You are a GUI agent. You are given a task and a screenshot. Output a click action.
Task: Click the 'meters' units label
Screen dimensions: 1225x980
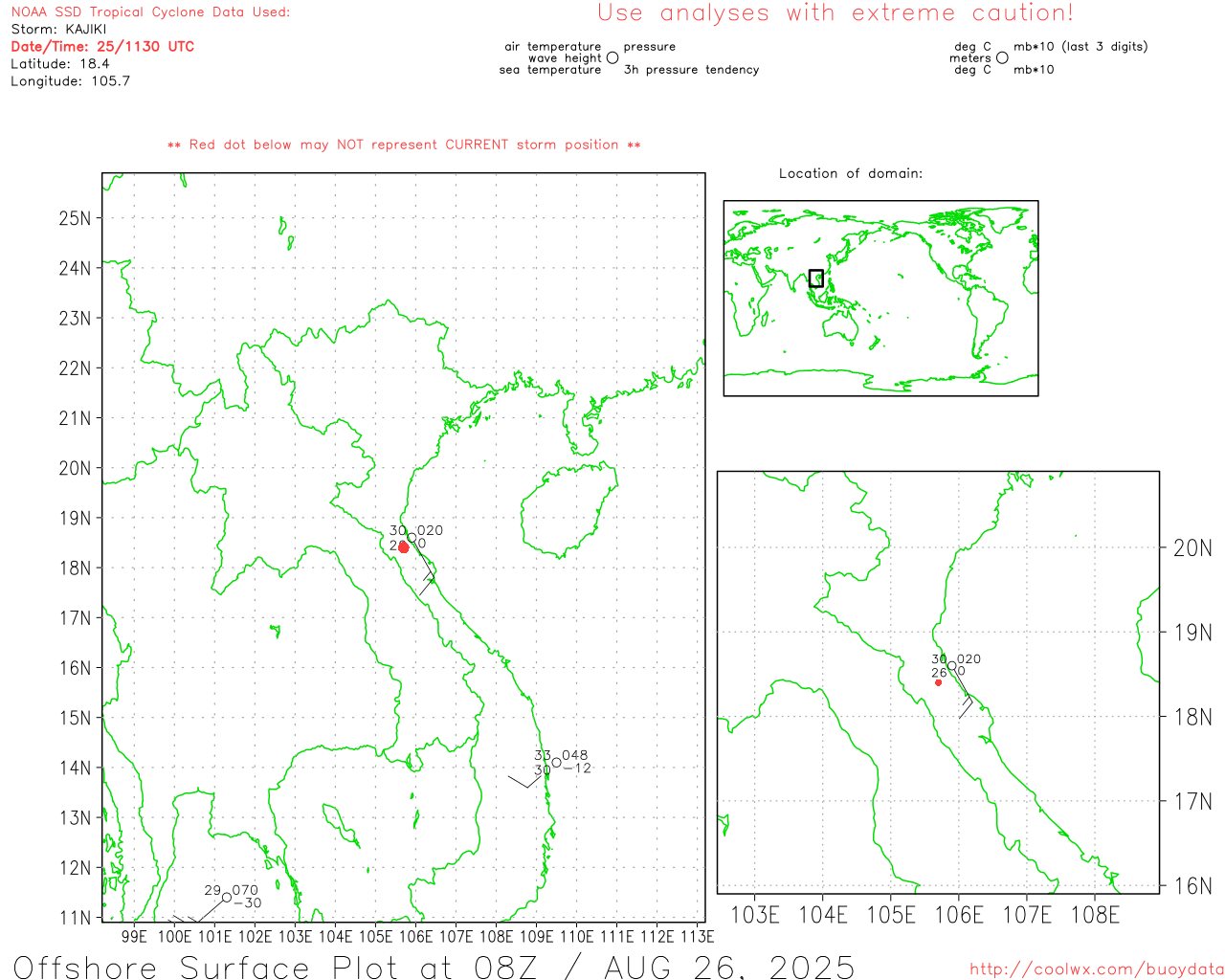click(970, 58)
